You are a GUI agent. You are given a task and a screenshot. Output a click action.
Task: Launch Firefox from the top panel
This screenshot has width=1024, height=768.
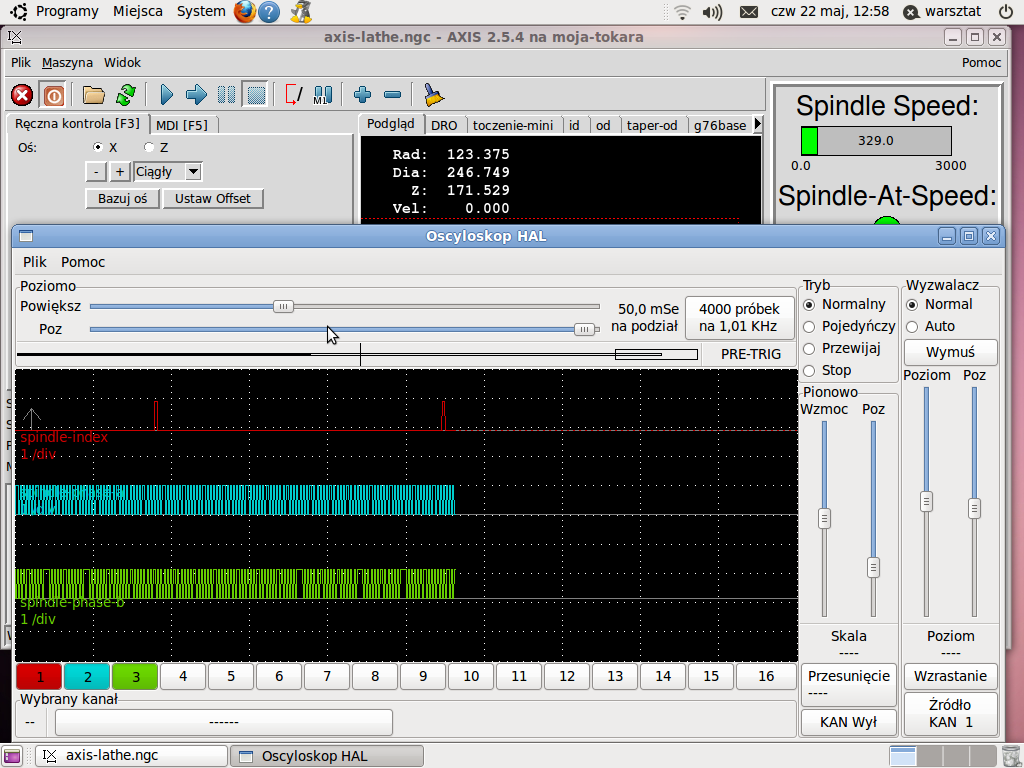(x=245, y=12)
